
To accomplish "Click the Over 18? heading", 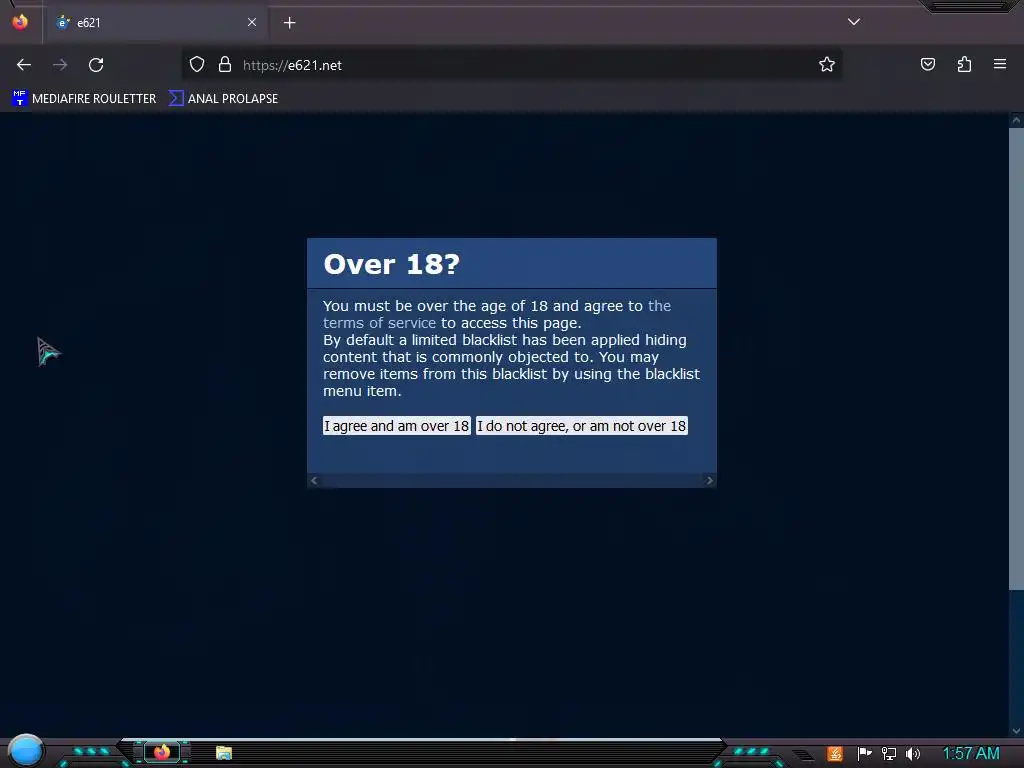I will tap(392, 264).
